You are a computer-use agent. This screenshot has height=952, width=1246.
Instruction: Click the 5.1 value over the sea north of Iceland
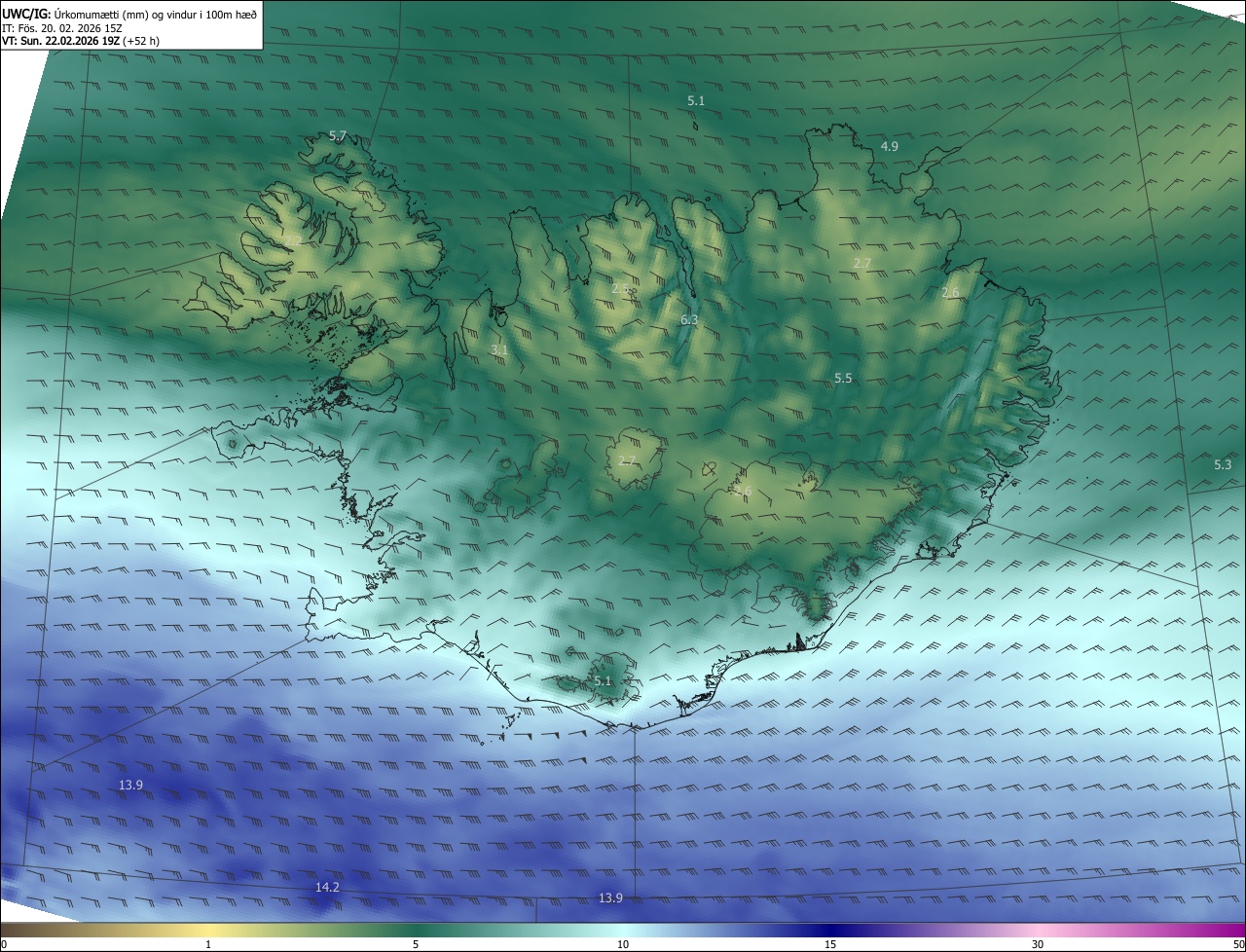696,100
